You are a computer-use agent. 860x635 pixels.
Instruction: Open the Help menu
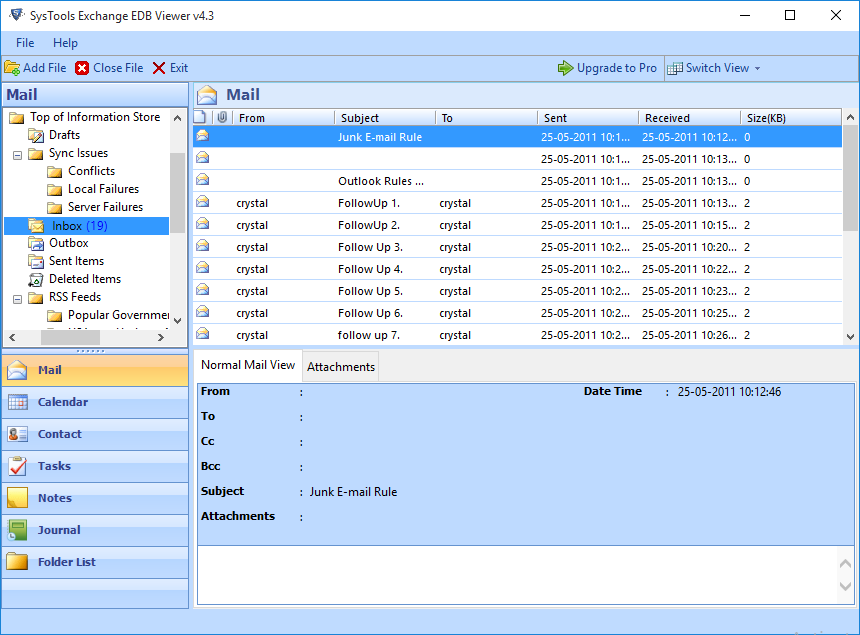(65, 43)
